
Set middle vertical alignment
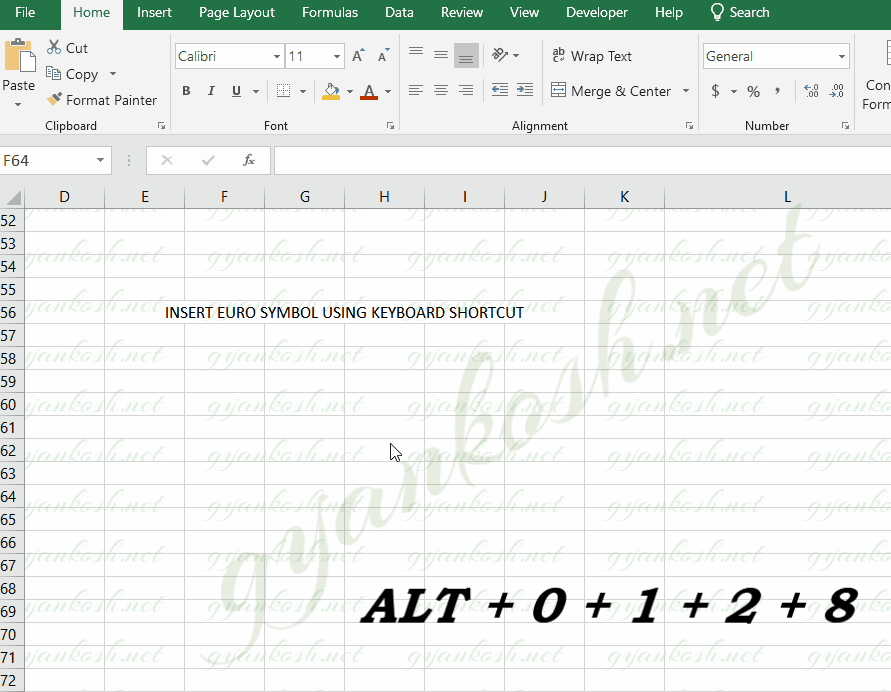click(x=441, y=55)
